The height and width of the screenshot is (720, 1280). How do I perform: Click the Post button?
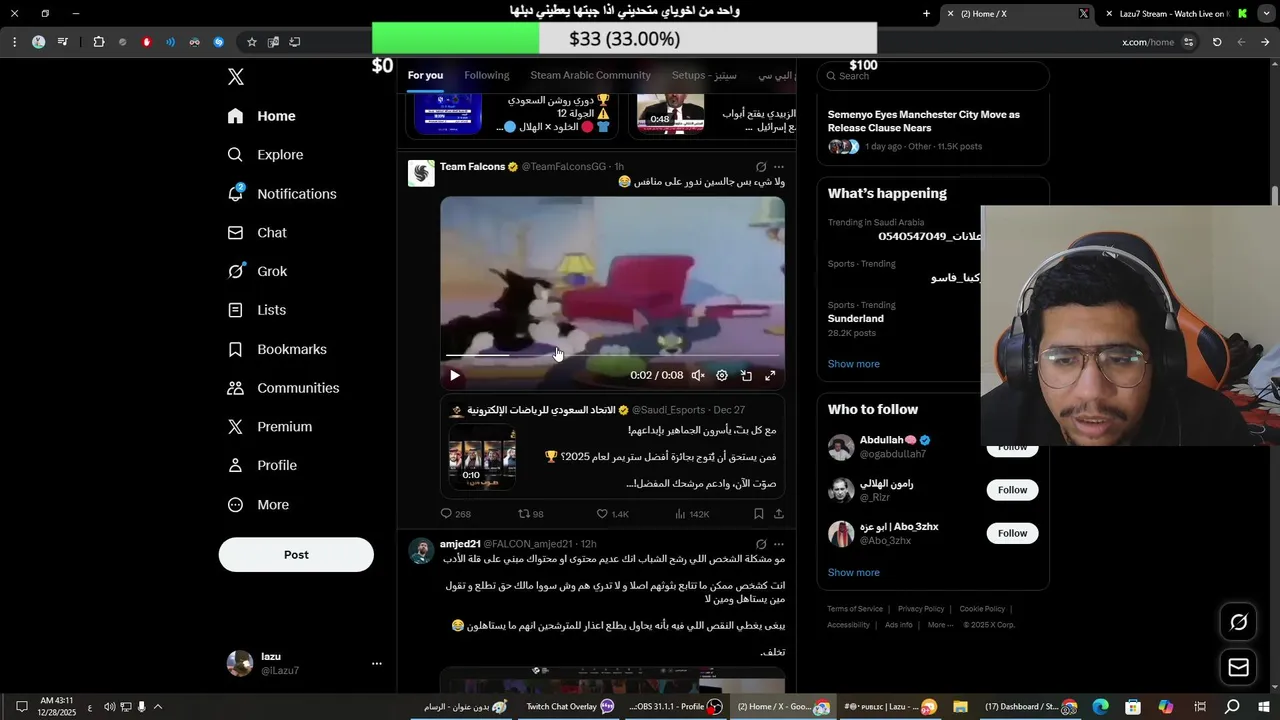click(296, 555)
